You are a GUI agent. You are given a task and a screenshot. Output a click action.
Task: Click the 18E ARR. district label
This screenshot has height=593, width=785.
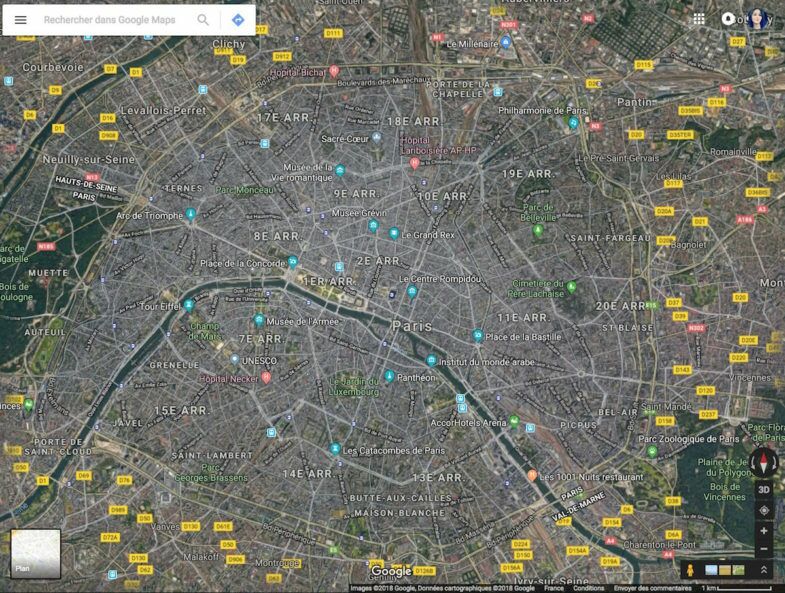(414, 121)
